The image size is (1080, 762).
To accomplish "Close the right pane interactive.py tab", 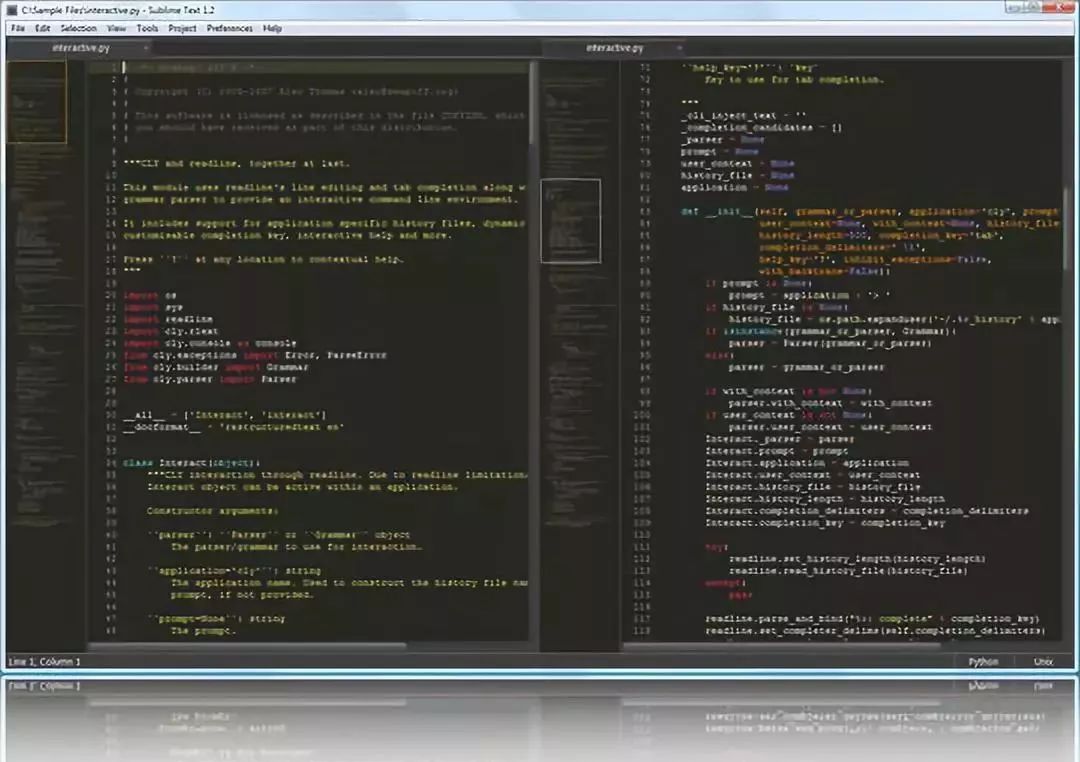I will click(679, 48).
